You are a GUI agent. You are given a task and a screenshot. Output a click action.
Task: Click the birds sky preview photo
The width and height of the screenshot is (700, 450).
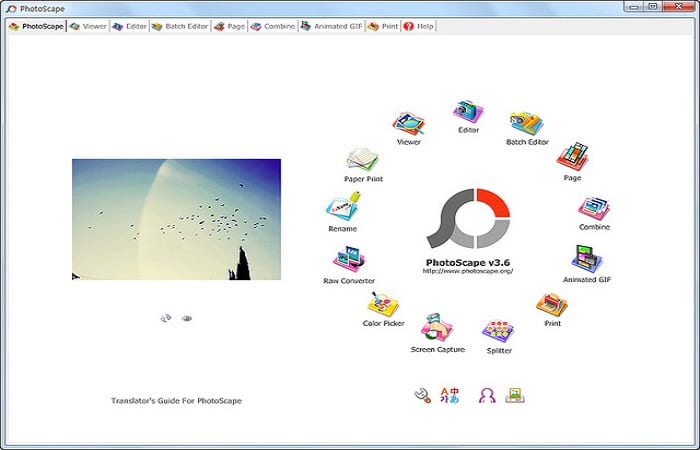click(x=176, y=219)
